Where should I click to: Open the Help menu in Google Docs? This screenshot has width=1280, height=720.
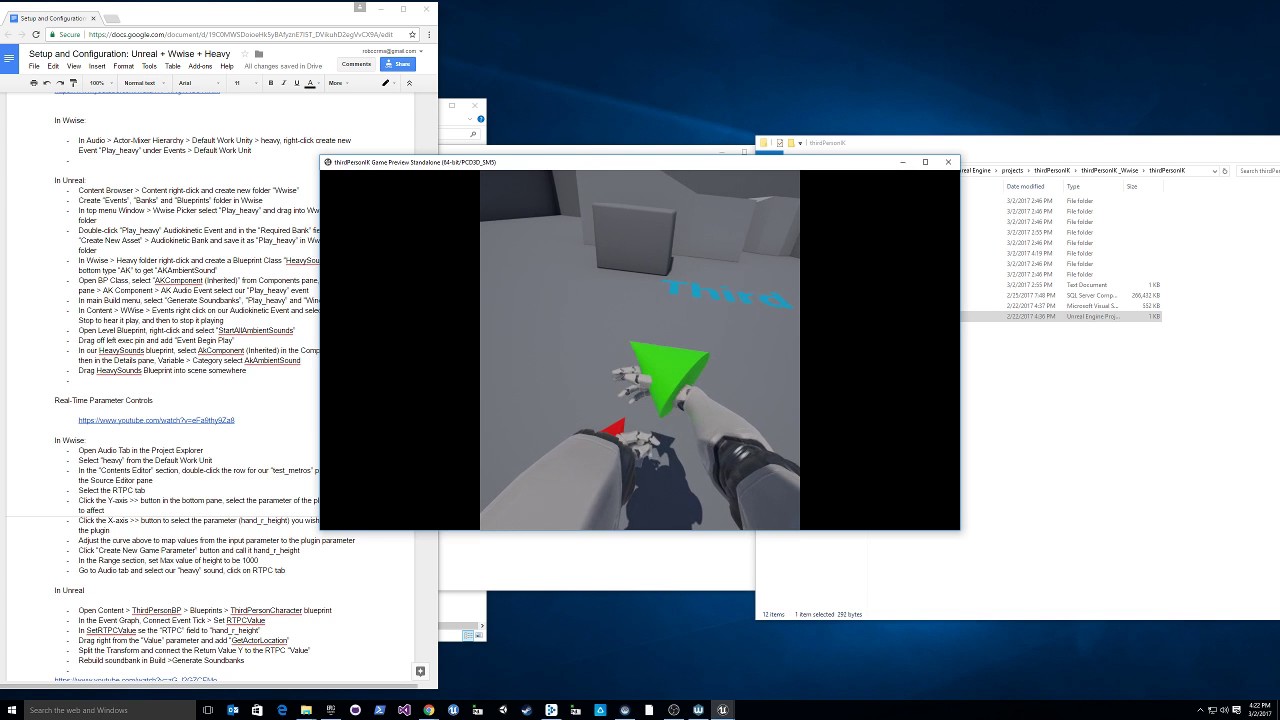coord(227,66)
